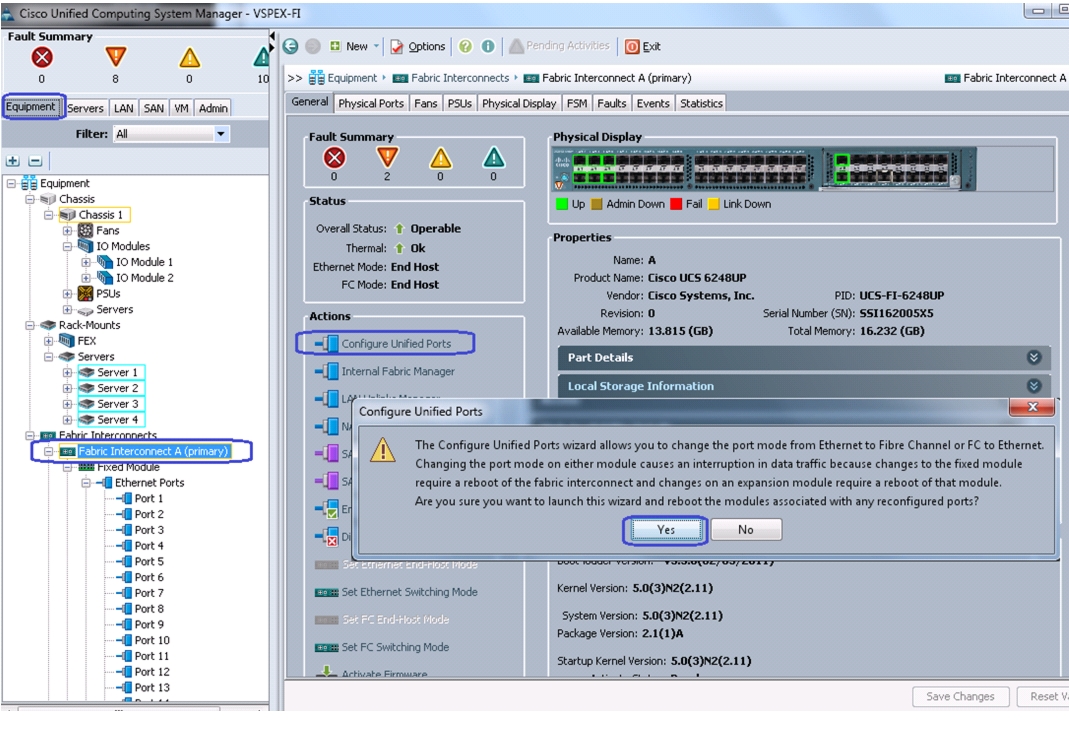Open the New toolbar menu
The height and width of the screenshot is (750, 1069).
355,46
